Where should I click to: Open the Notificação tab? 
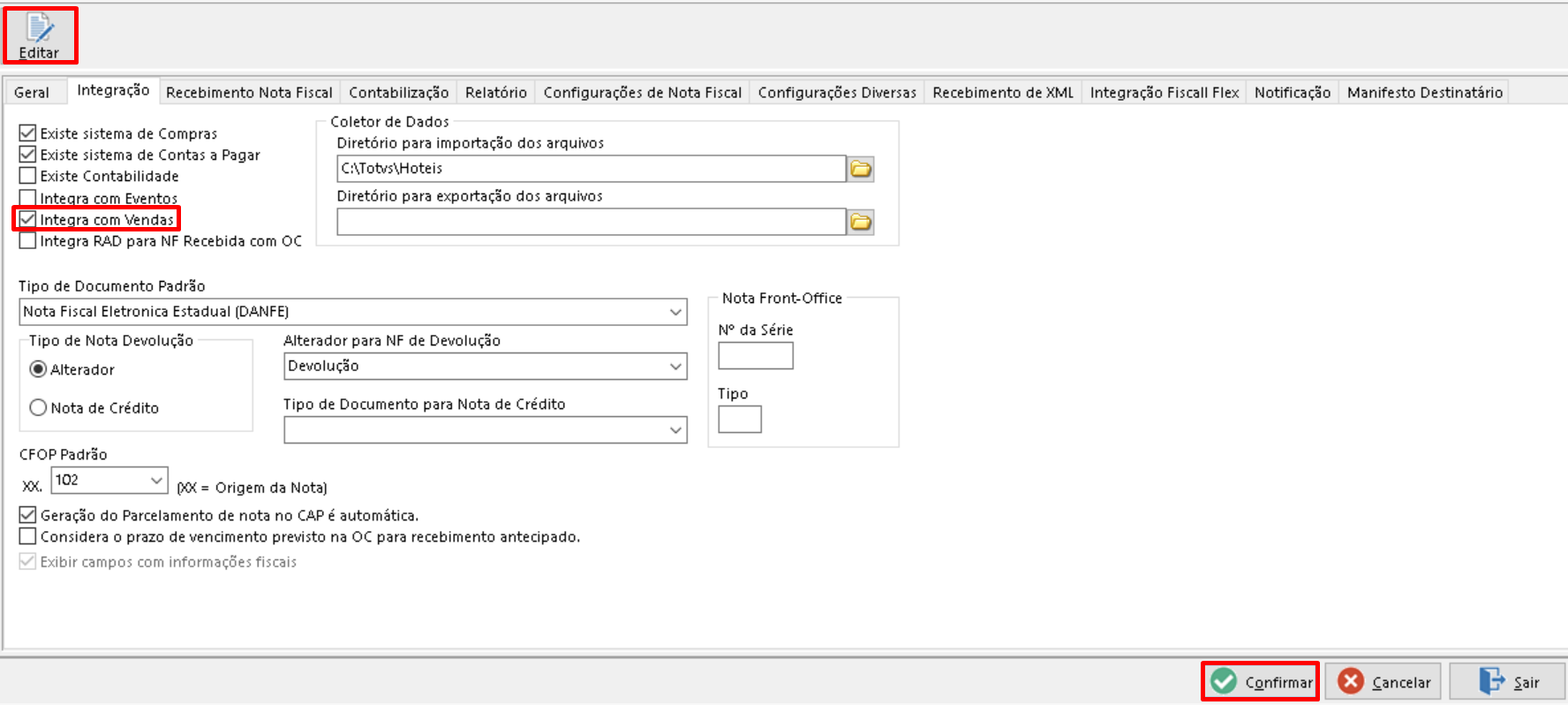1293,93
